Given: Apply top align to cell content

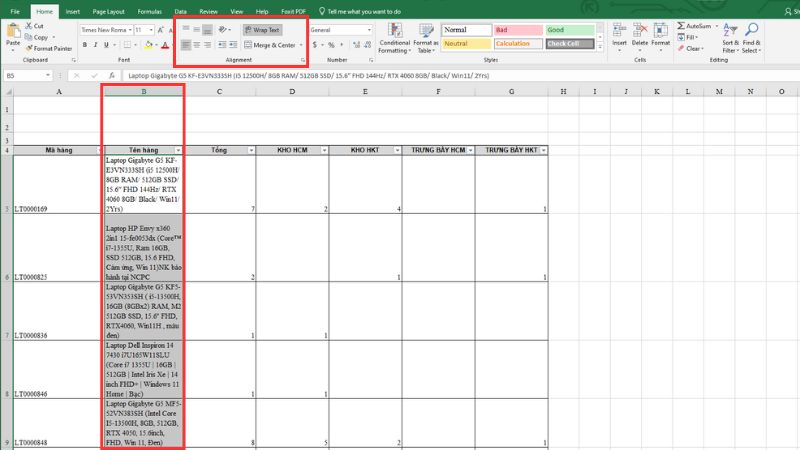Looking at the screenshot, I should 186,30.
